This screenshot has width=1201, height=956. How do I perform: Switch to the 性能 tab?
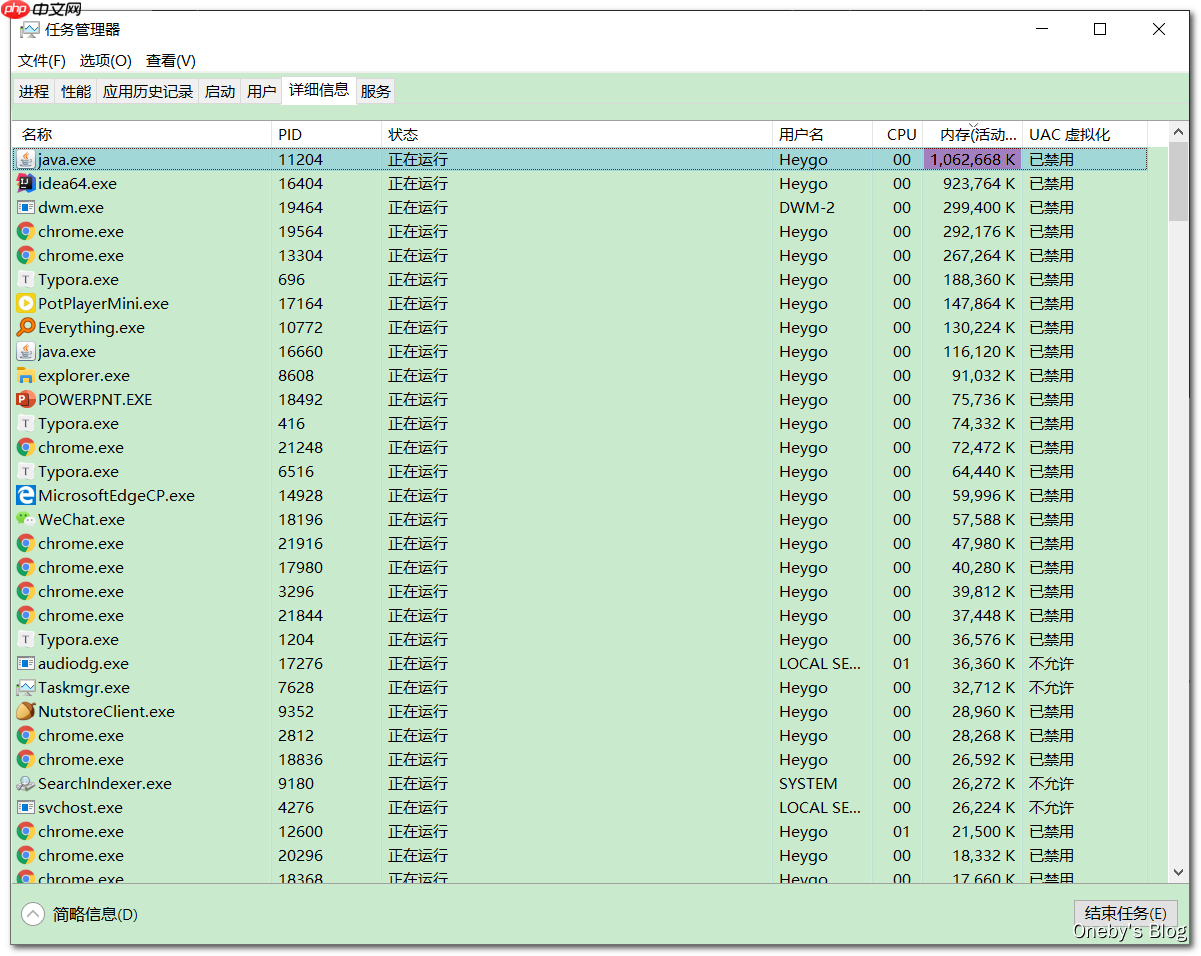pyautogui.click(x=75, y=90)
